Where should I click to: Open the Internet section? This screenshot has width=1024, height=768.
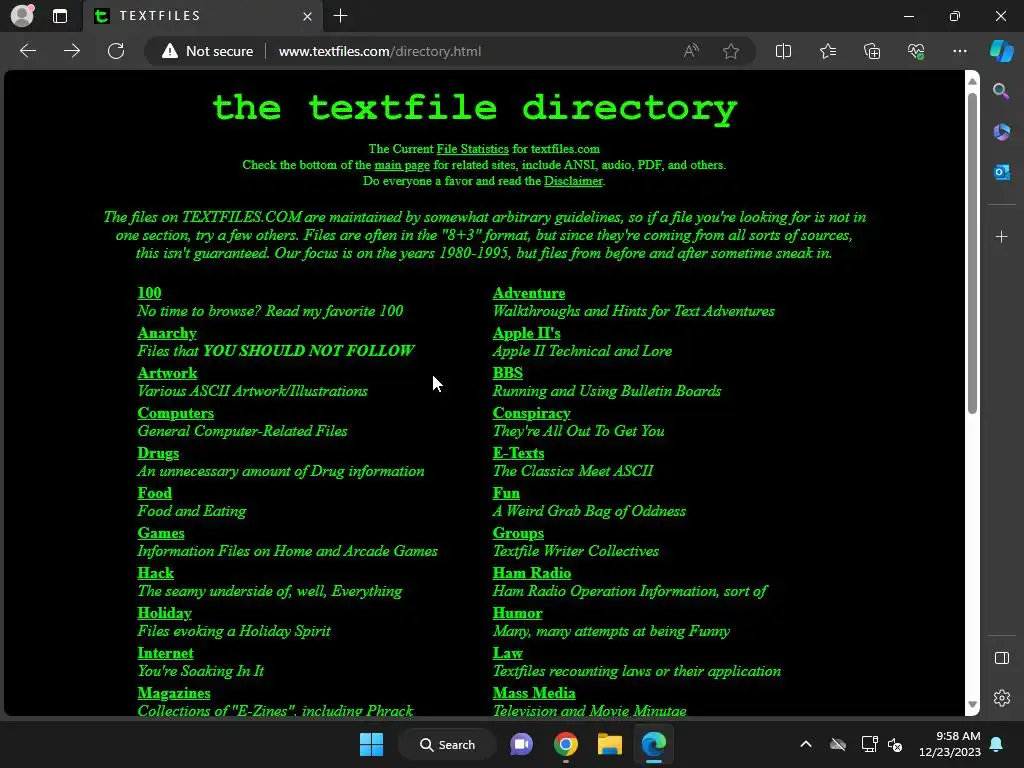[165, 652]
